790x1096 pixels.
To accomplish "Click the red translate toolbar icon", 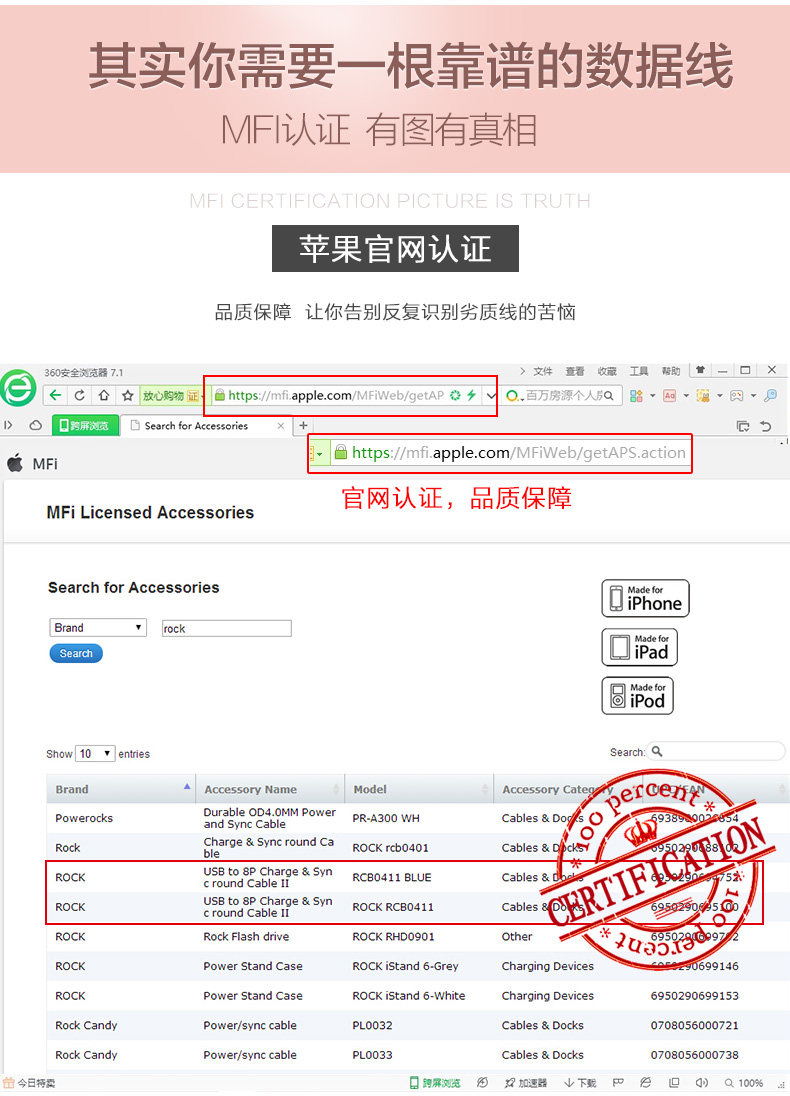I will (x=669, y=396).
